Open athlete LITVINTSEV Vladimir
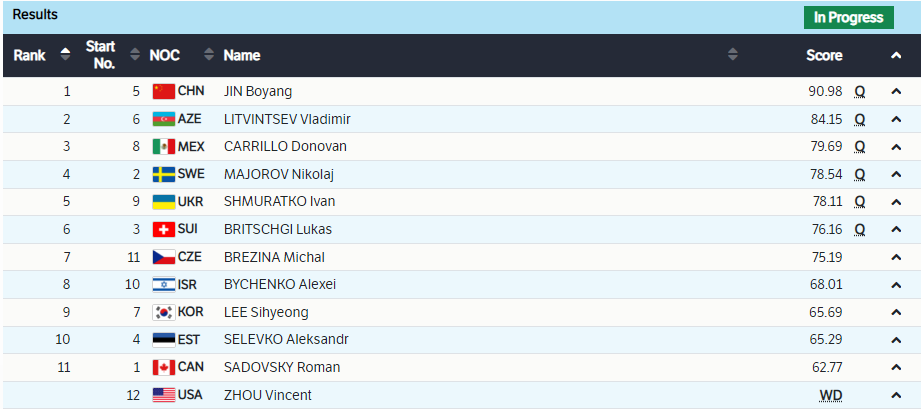The image size is (921, 409). point(286,119)
